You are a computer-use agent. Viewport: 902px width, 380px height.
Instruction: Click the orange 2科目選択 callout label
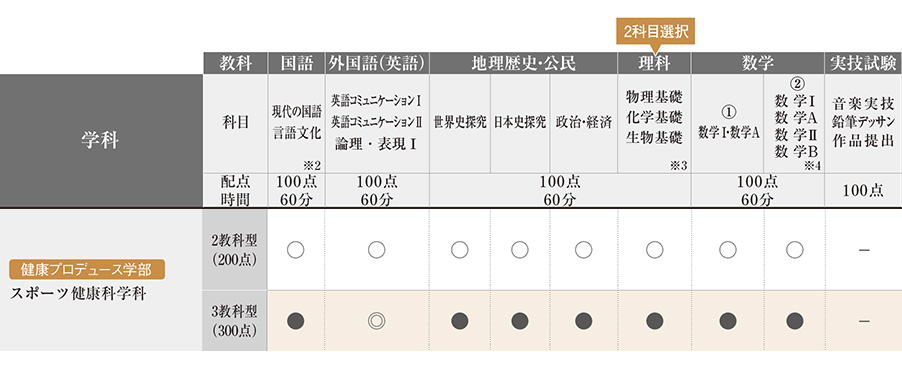click(656, 31)
